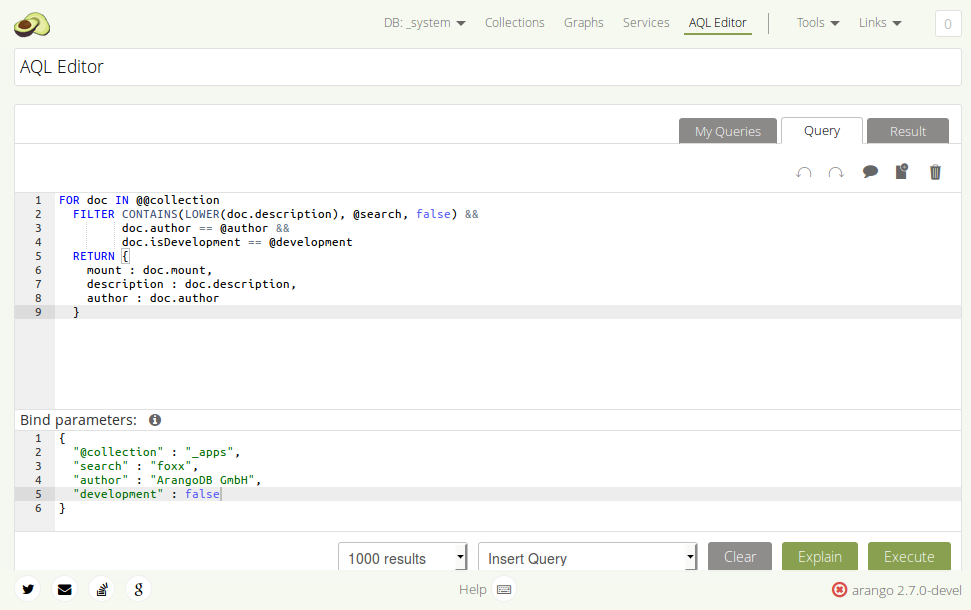Open the Help link
971x610 pixels.
472,589
